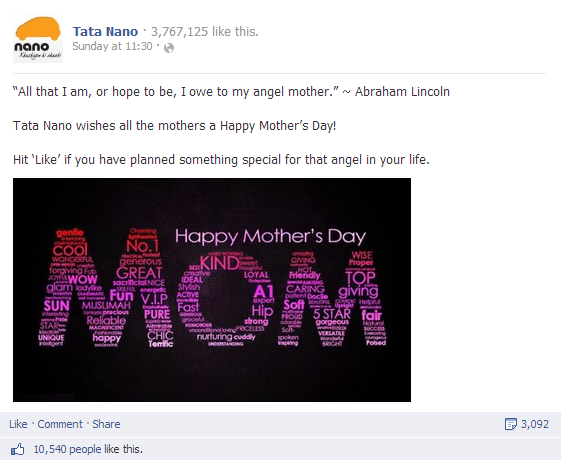Screen dimensions: 562x461
Task: View the 10,540 people who like this
Action: click(x=88, y=449)
